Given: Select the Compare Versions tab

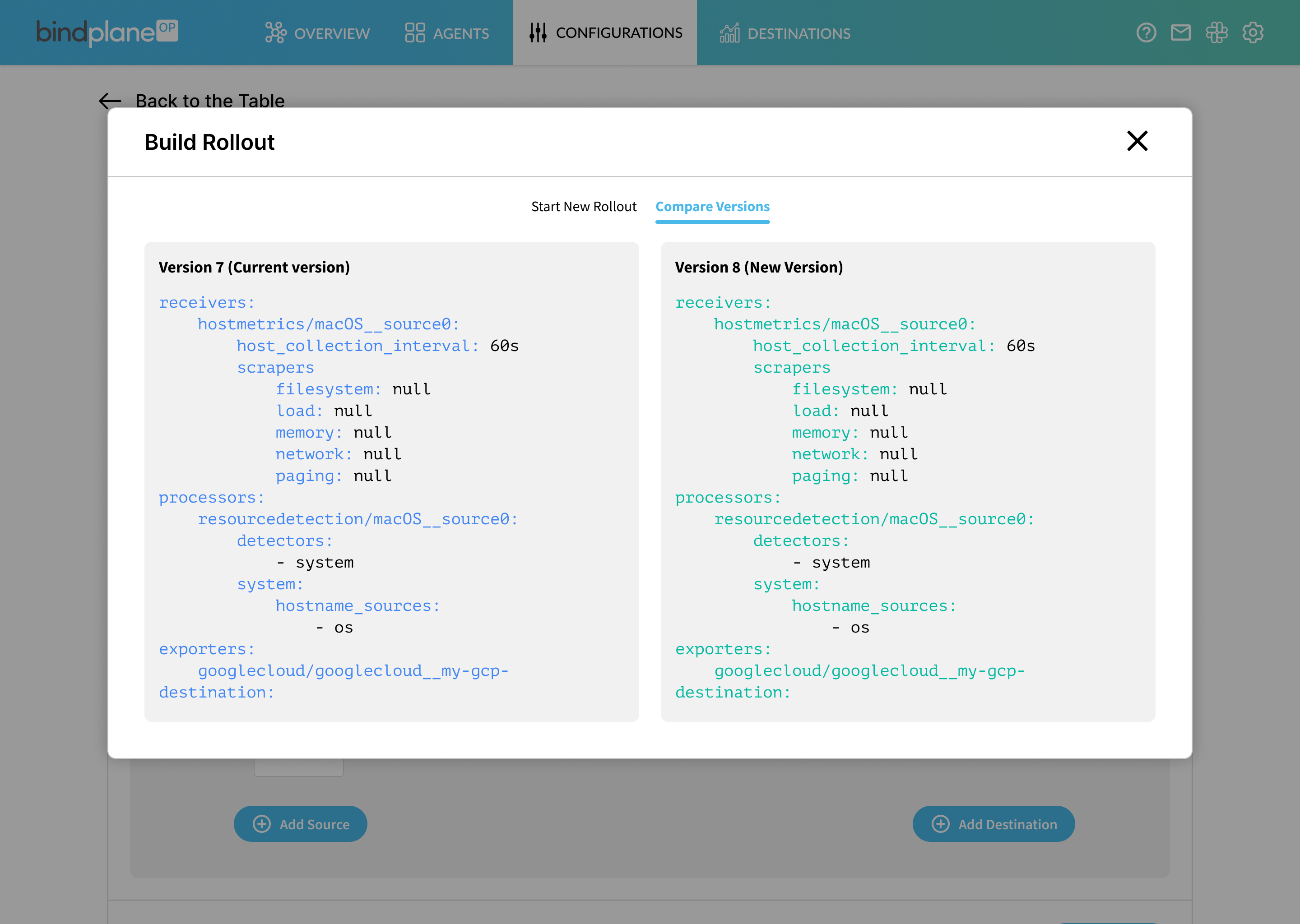Looking at the screenshot, I should point(712,207).
